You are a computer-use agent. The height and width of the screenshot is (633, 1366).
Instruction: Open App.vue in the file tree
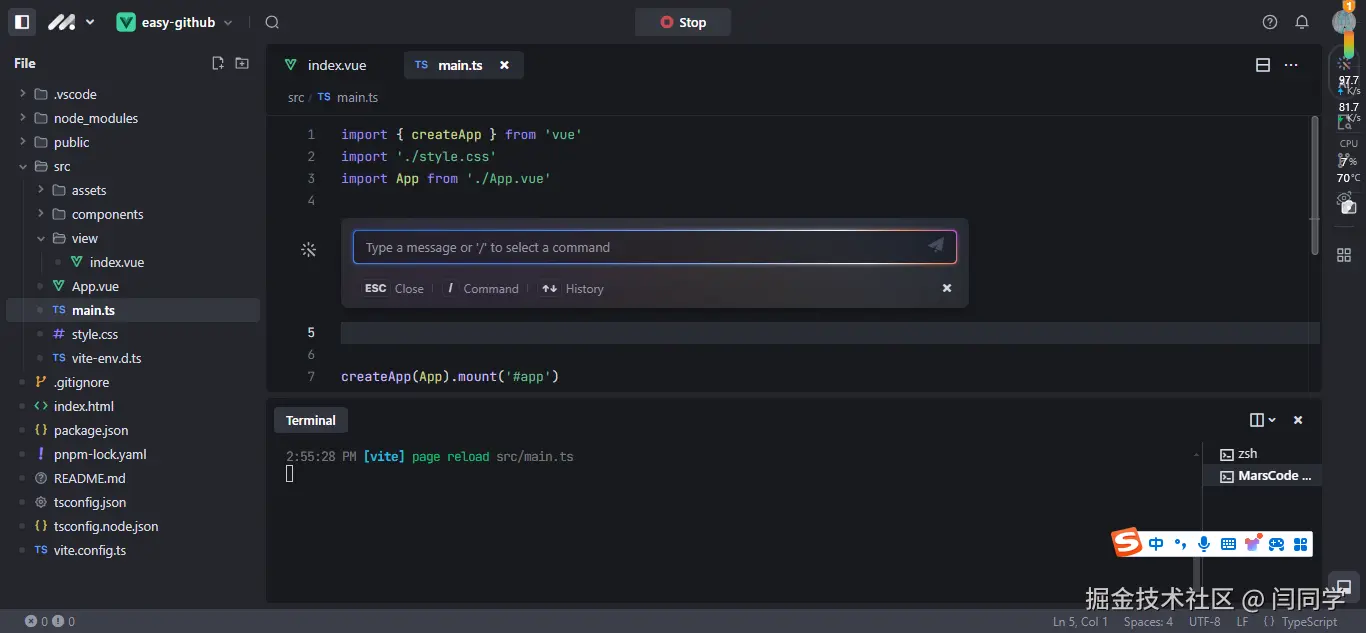[x=133, y=286]
